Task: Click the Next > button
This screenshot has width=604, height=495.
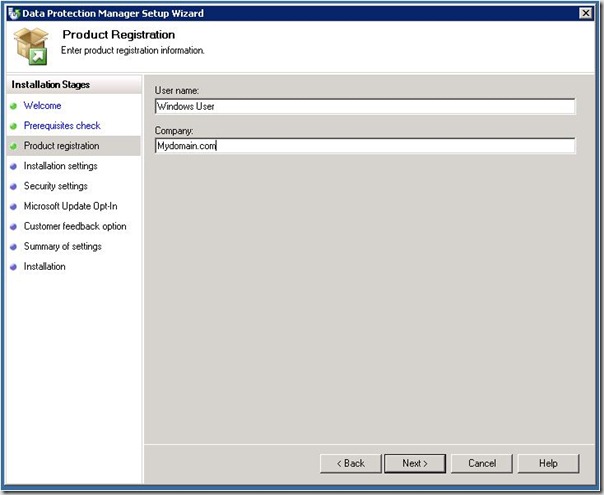Action: coord(415,463)
